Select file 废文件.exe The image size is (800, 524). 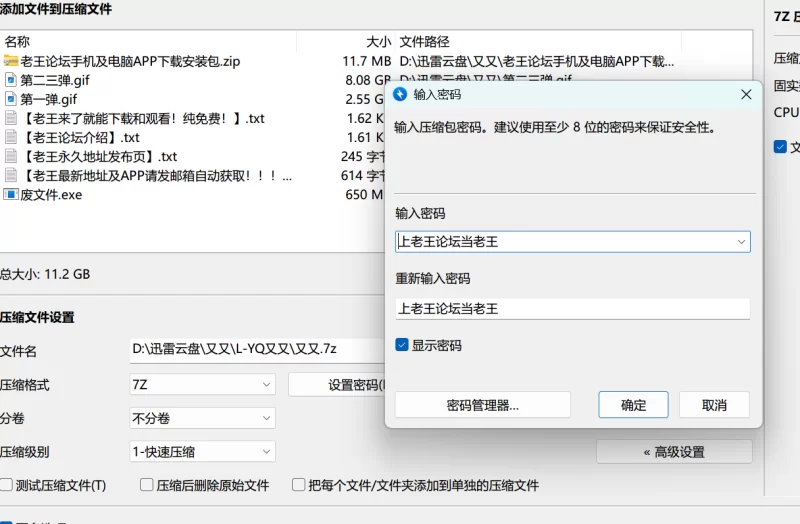tap(51, 194)
